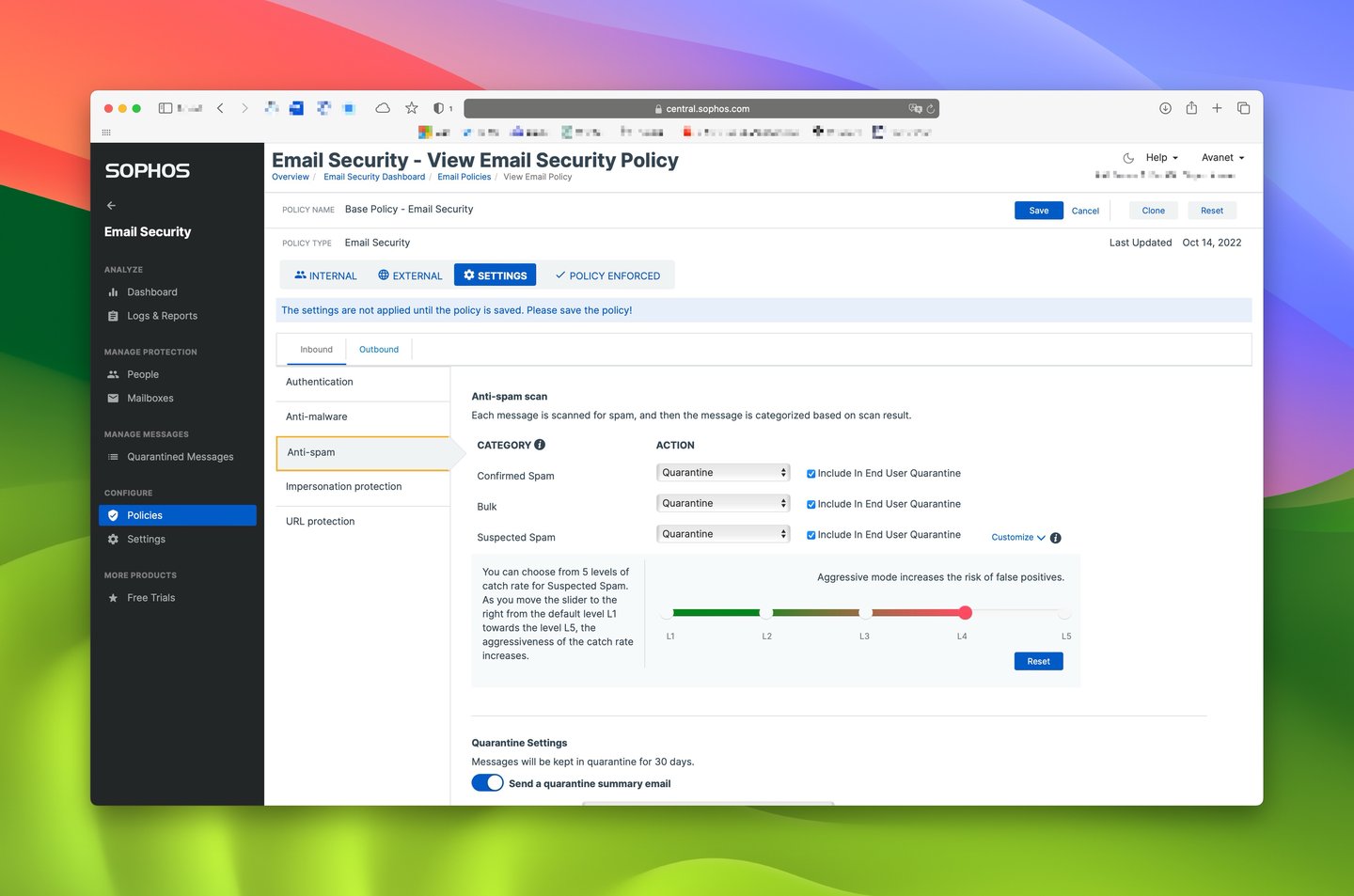Image resolution: width=1354 pixels, height=896 pixels.
Task: Set slider to level L5
Action: [1064, 613]
